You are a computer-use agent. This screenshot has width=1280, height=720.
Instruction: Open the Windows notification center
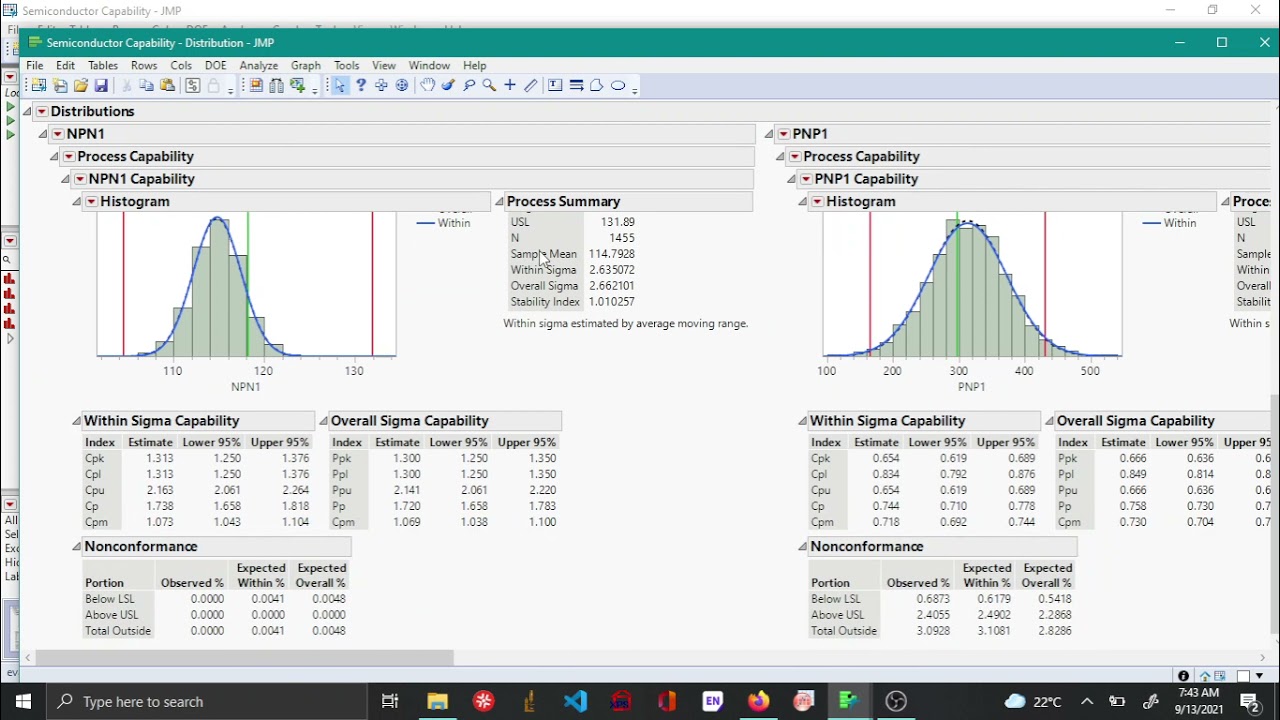pyautogui.click(x=1250, y=702)
